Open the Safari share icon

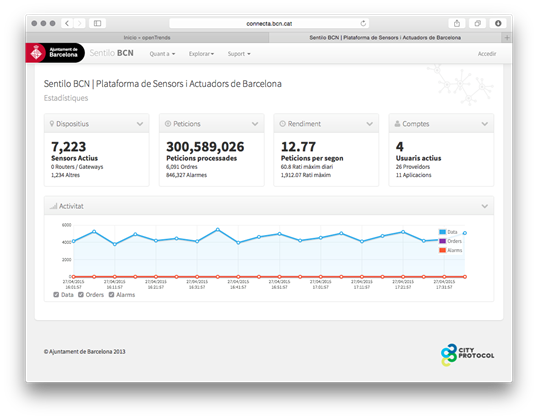coord(457,23)
